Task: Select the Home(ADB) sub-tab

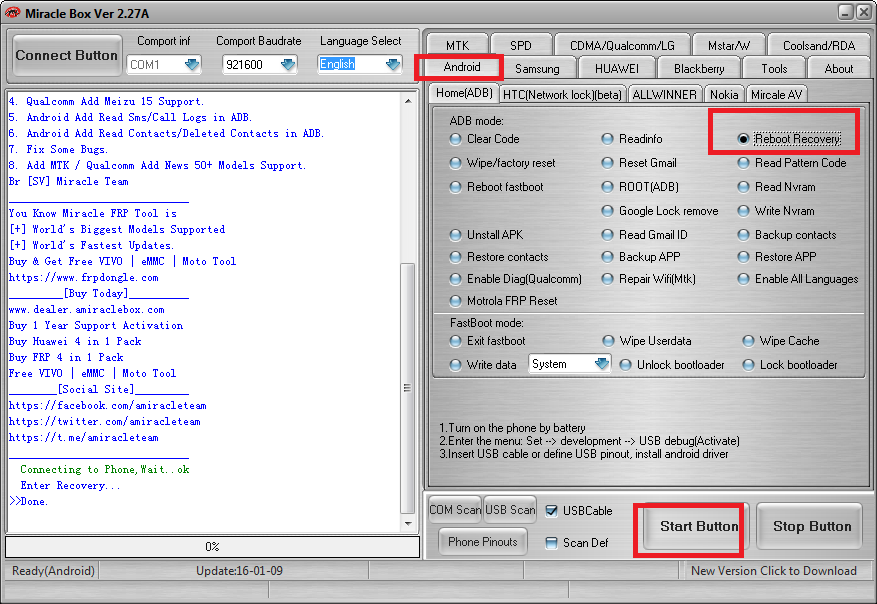Action: 464,93
